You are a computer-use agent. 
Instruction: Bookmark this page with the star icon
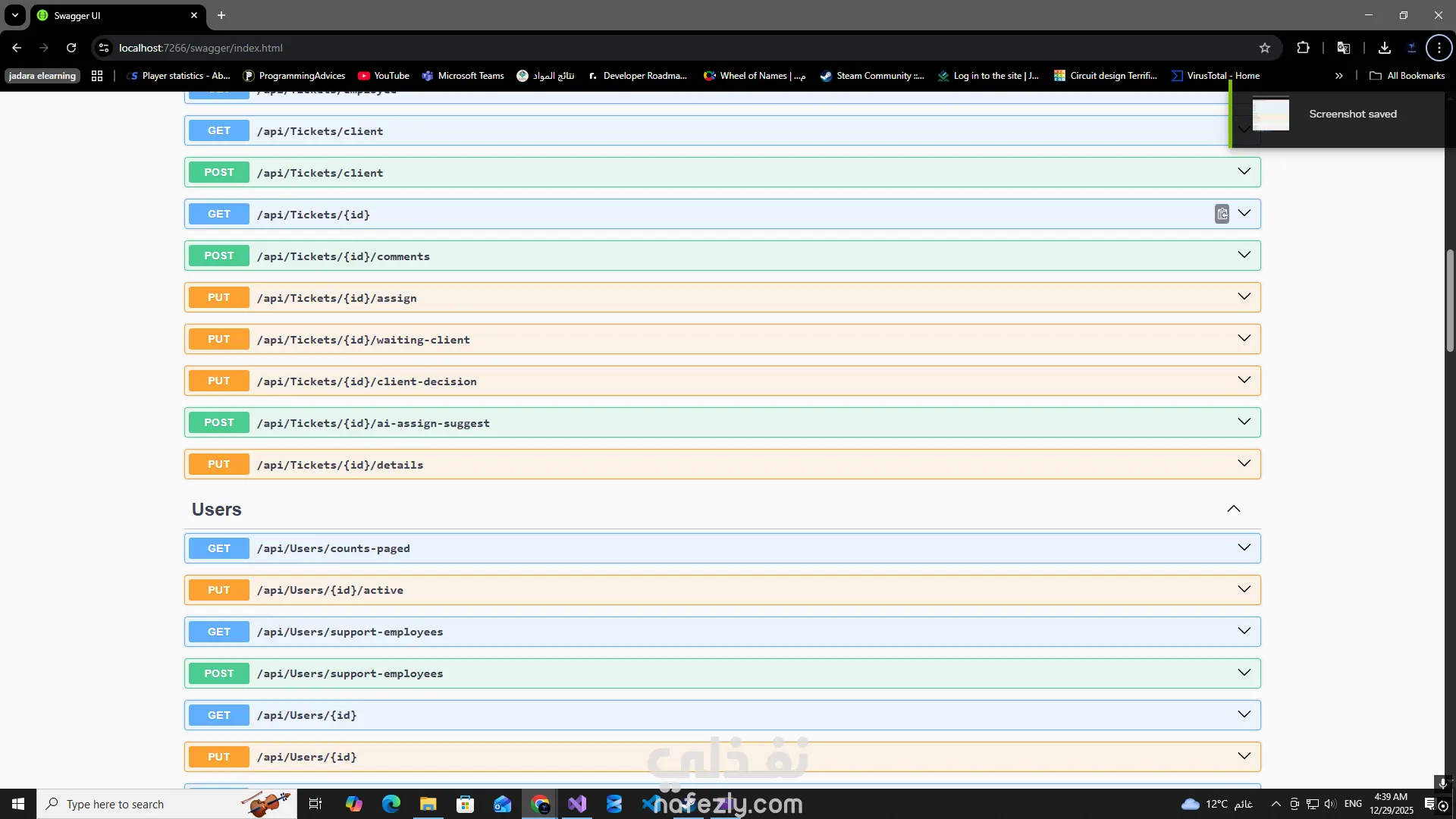[1265, 48]
